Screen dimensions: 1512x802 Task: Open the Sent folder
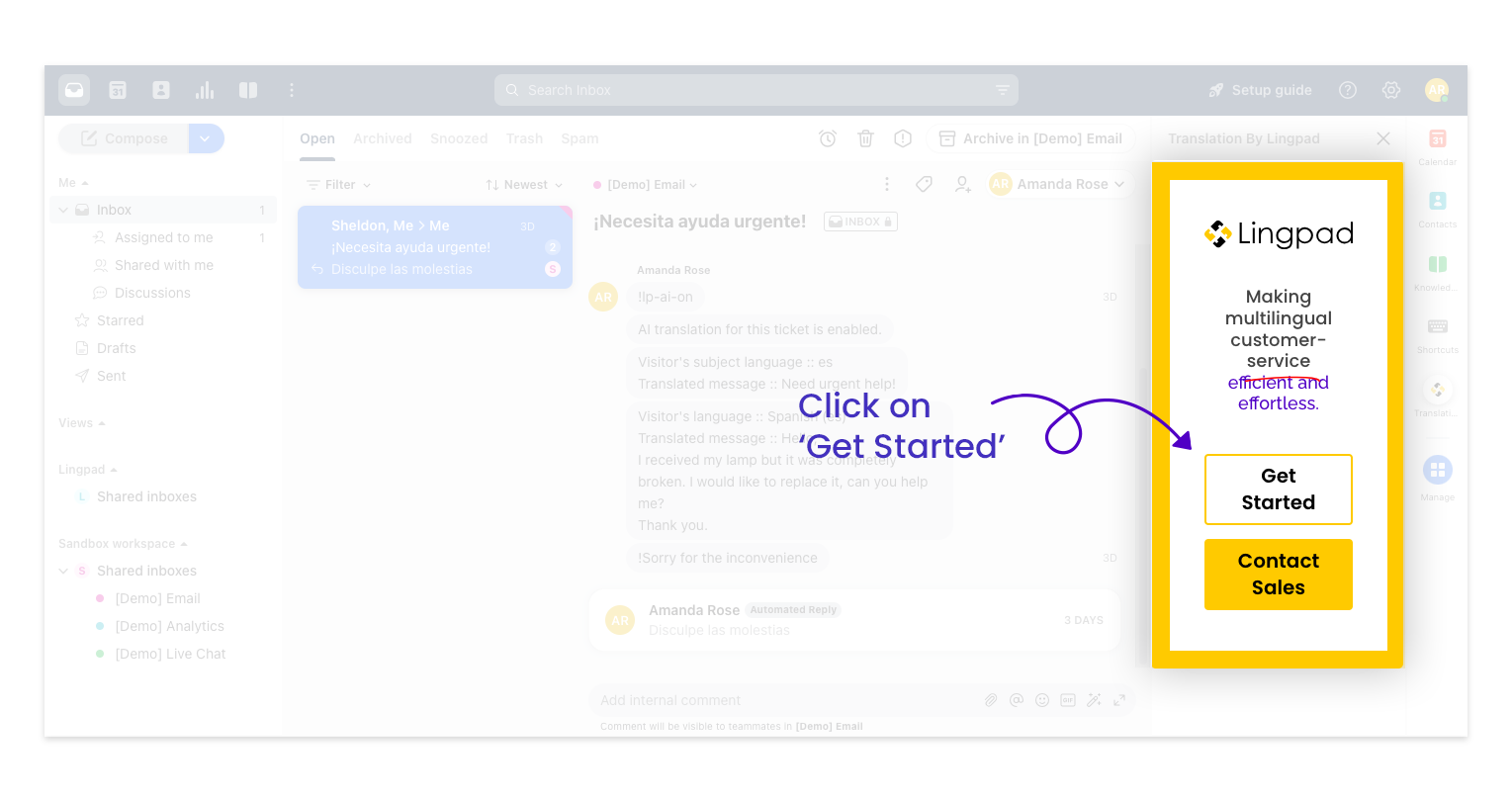point(111,376)
